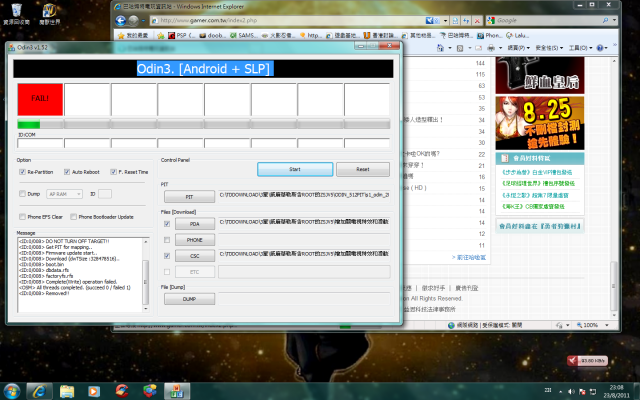Open the SAMS favorites bar link
The width and height of the screenshot is (640, 400).
244,36
